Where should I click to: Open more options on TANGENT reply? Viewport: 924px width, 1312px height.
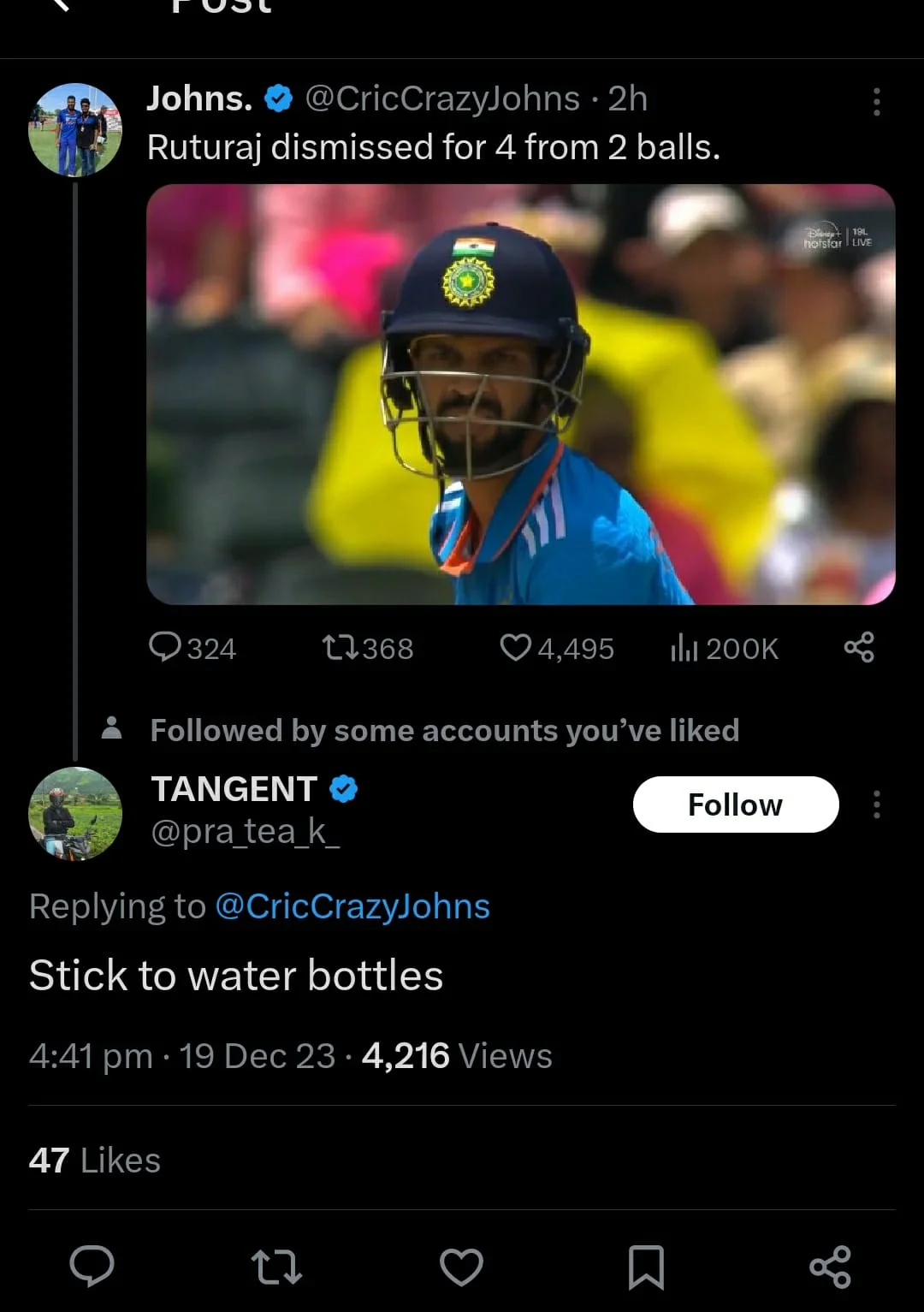coord(876,804)
